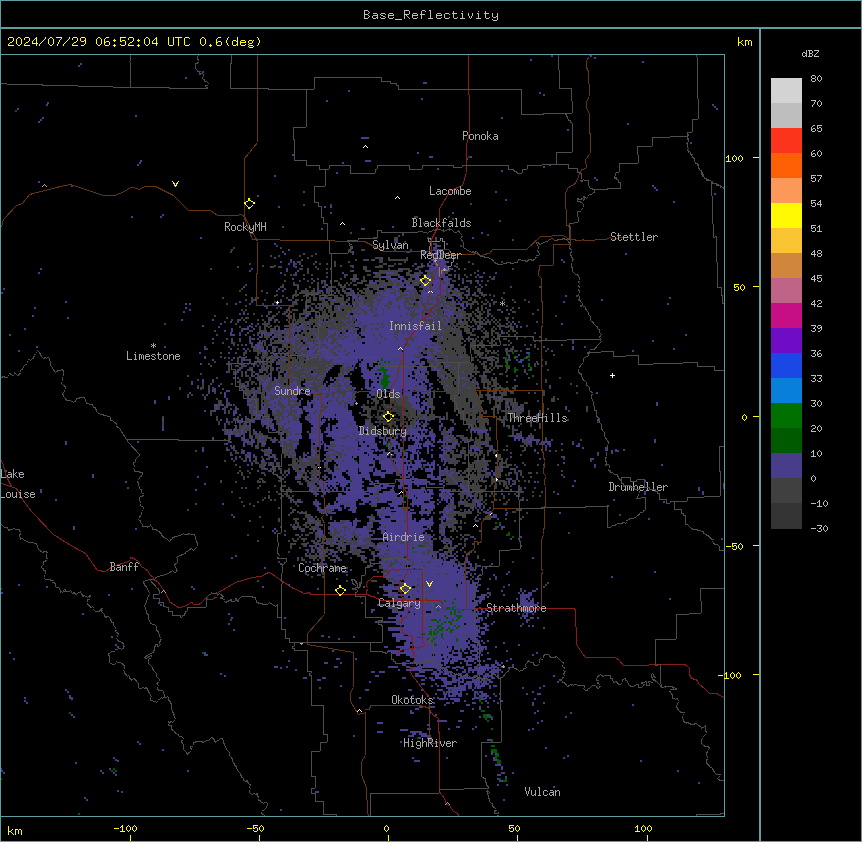Viewport: 862px width, 842px height.
Task: Click the -50 tick on vertical axis
Action: [734, 546]
